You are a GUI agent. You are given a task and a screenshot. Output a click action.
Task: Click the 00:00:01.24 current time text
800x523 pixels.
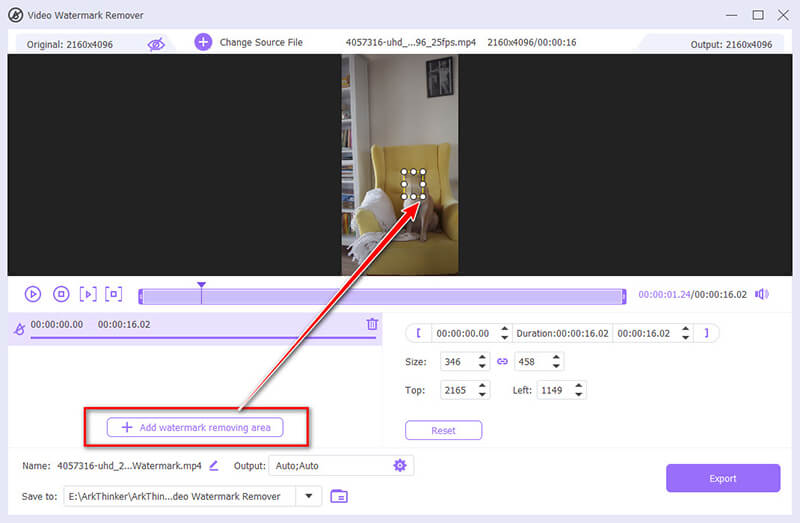click(x=664, y=294)
